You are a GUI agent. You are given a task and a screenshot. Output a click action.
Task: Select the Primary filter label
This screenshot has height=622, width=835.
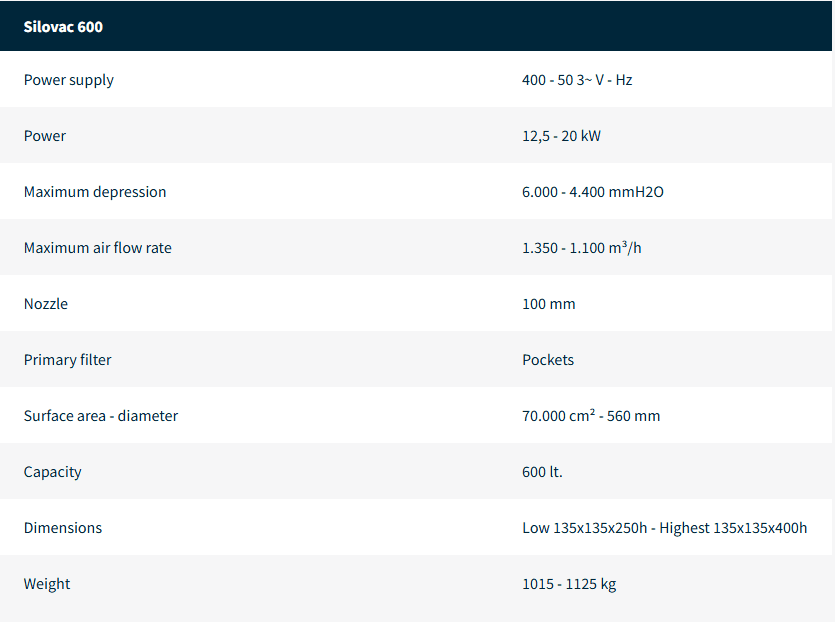click(68, 359)
